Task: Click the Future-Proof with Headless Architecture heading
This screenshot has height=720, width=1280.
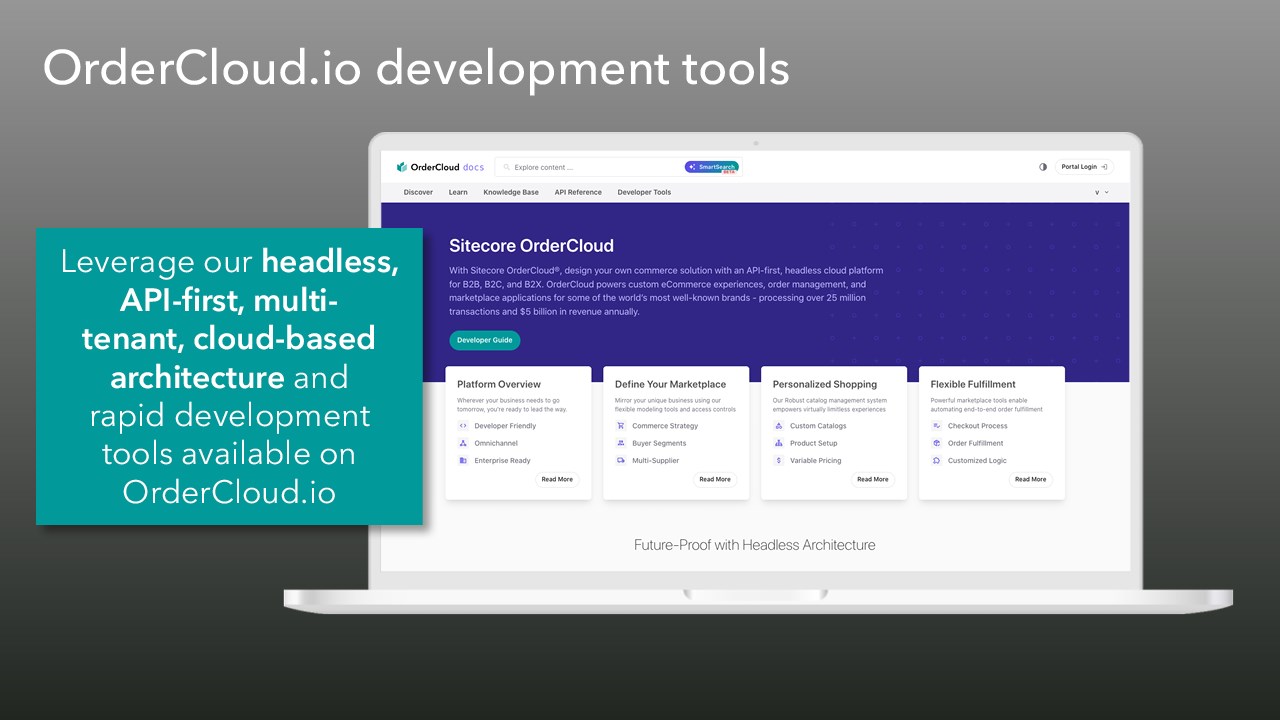Action: [x=755, y=545]
